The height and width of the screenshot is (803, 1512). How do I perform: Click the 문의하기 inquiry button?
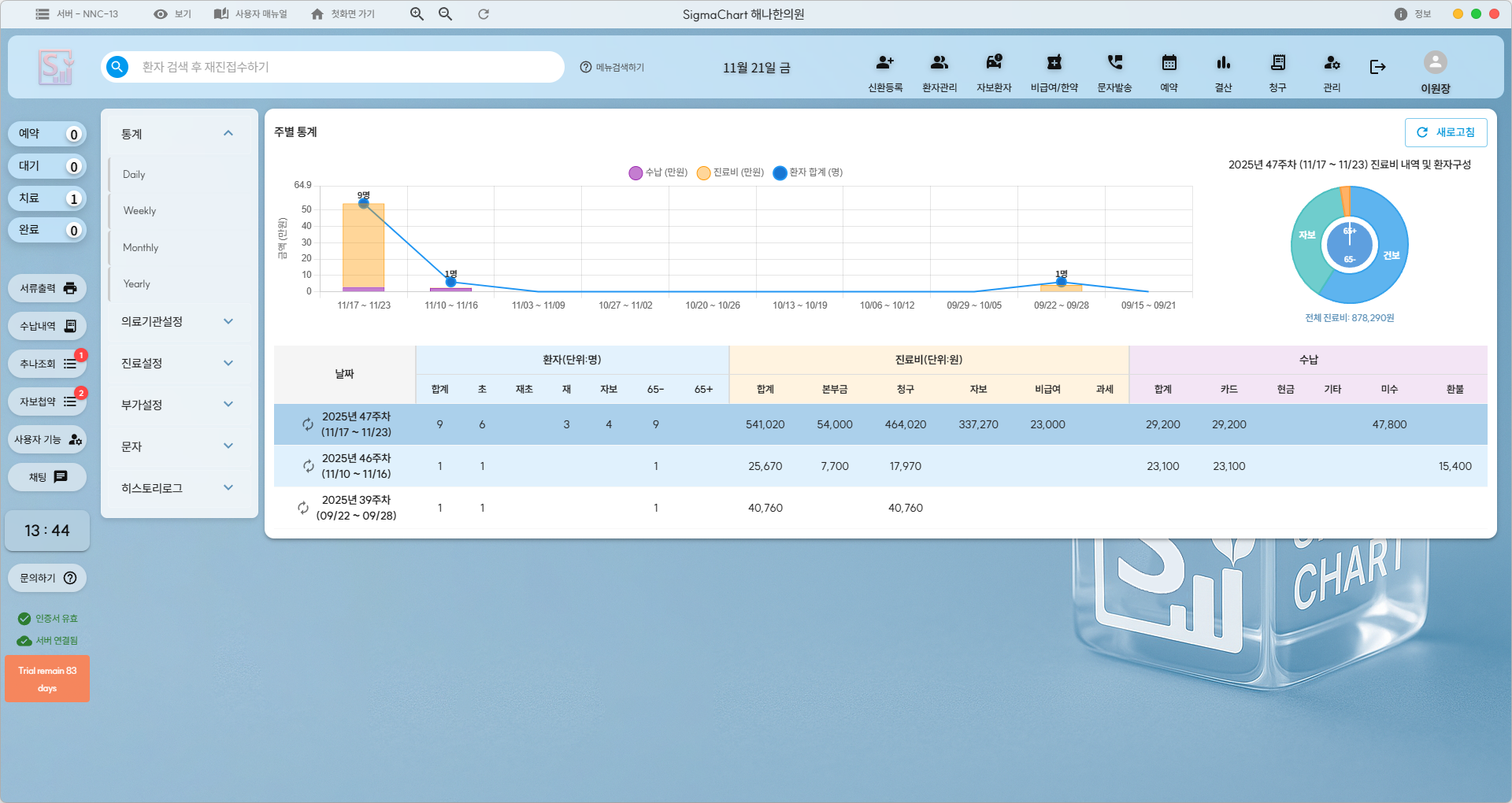47,578
